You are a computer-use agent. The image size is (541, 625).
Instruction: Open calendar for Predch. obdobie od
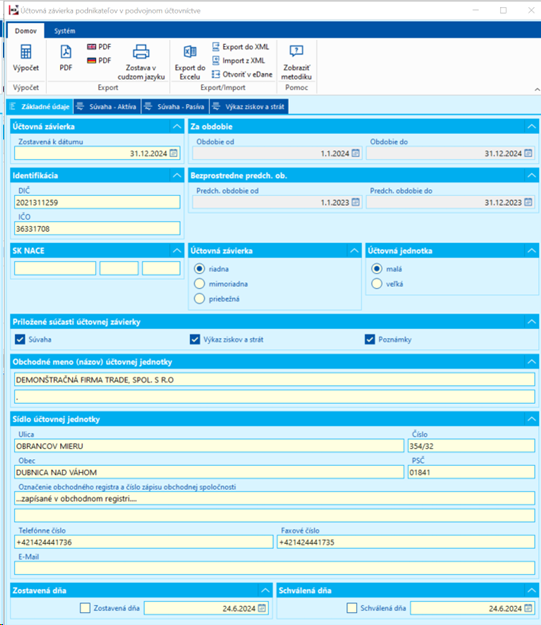pyautogui.click(x=355, y=202)
